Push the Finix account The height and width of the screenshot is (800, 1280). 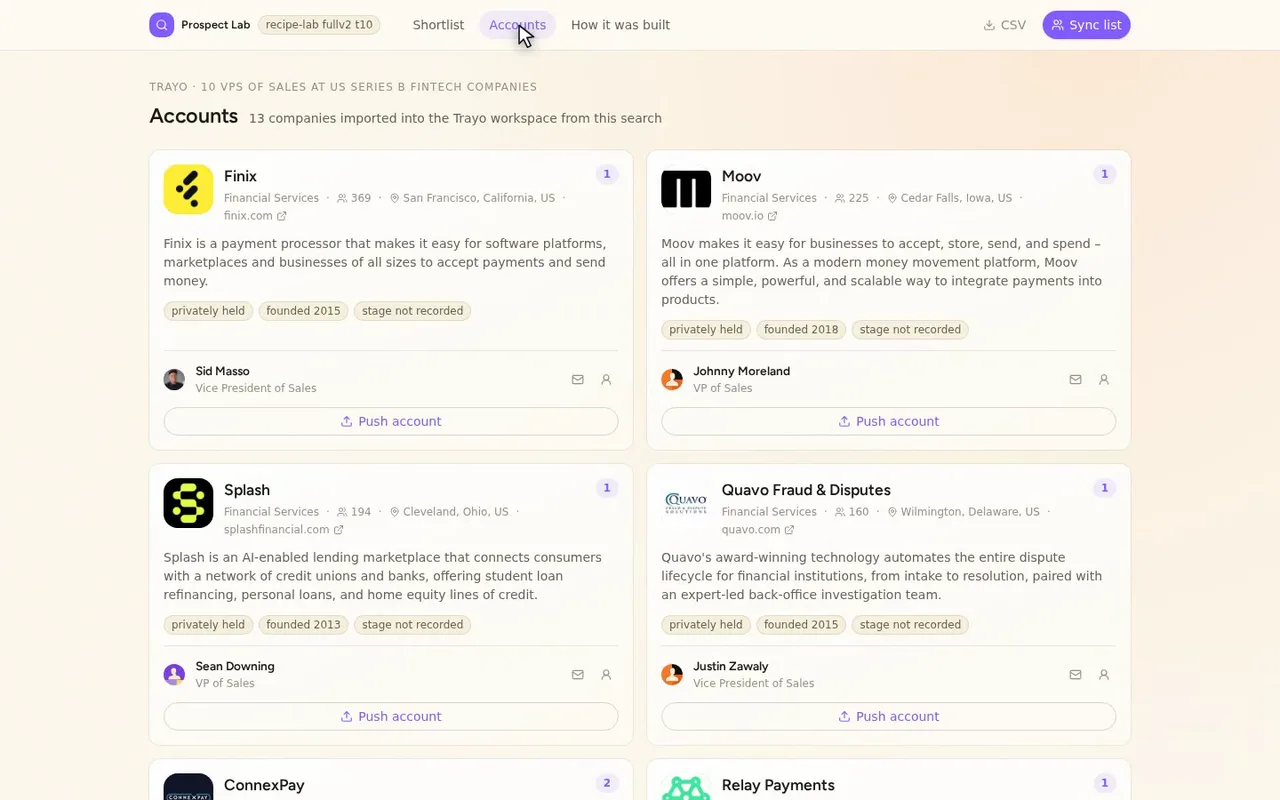pyautogui.click(x=391, y=421)
